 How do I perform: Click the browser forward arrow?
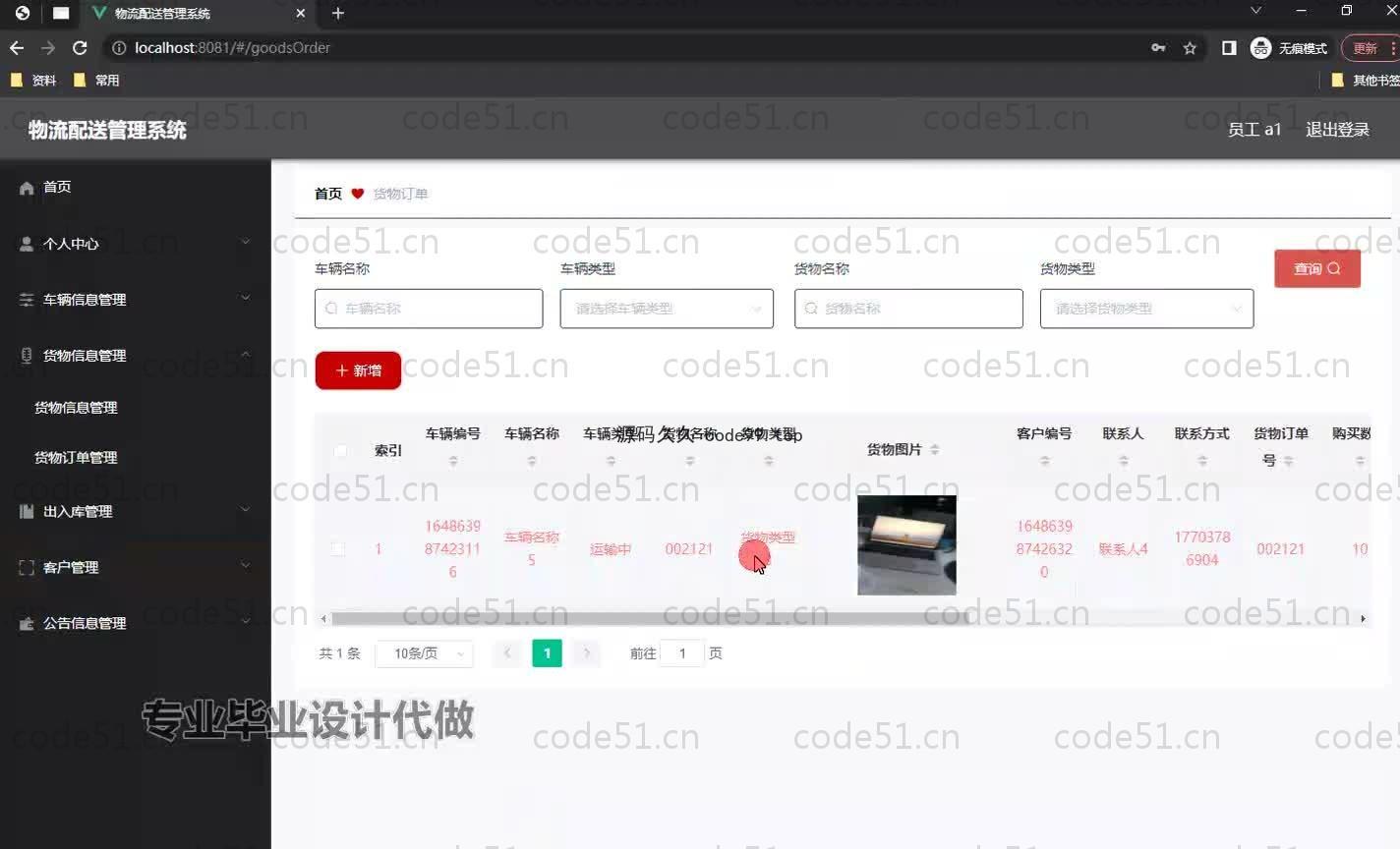pos(48,47)
